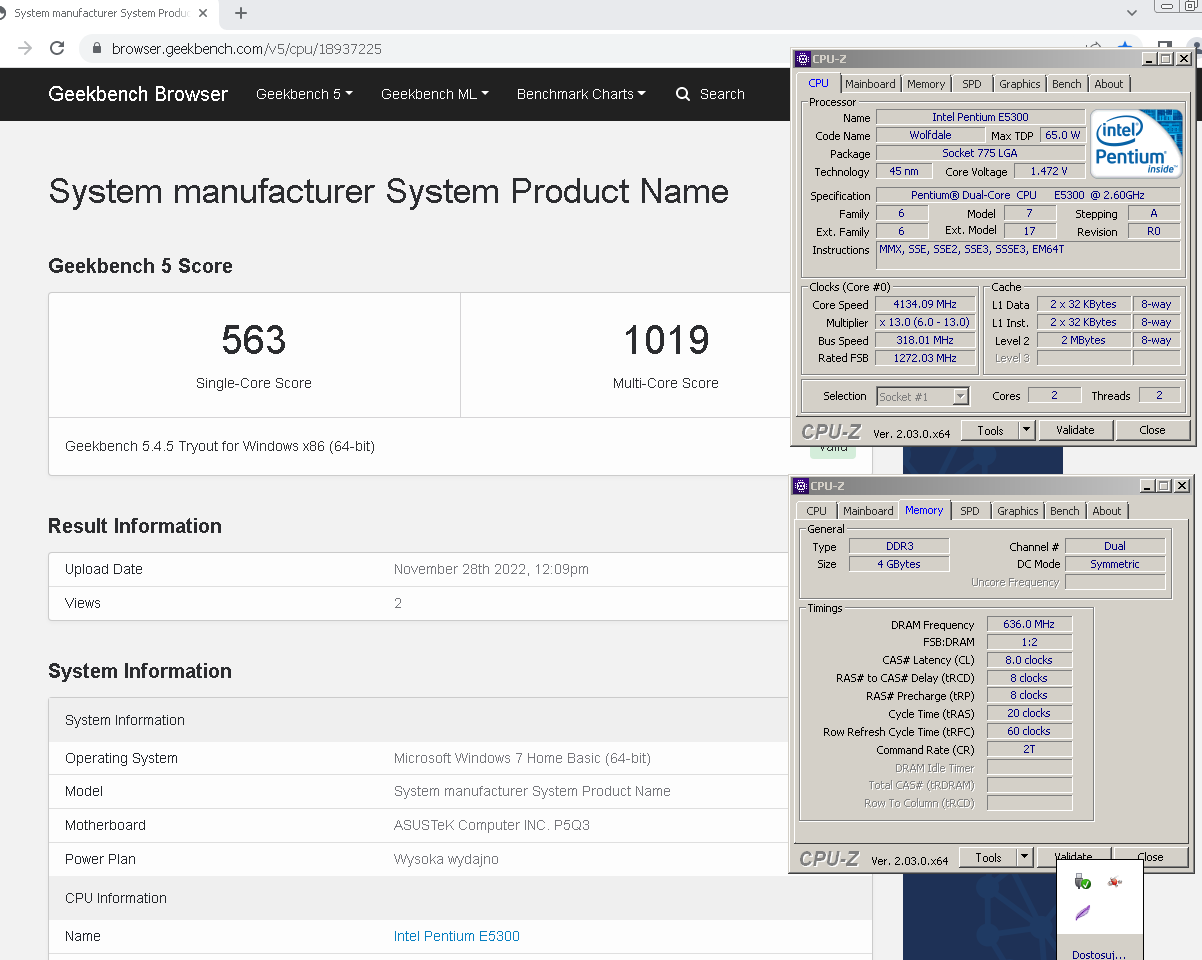Click the Rated FSB value 1272.03 MHz
Image resolution: width=1202 pixels, height=960 pixels.
[926, 358]
